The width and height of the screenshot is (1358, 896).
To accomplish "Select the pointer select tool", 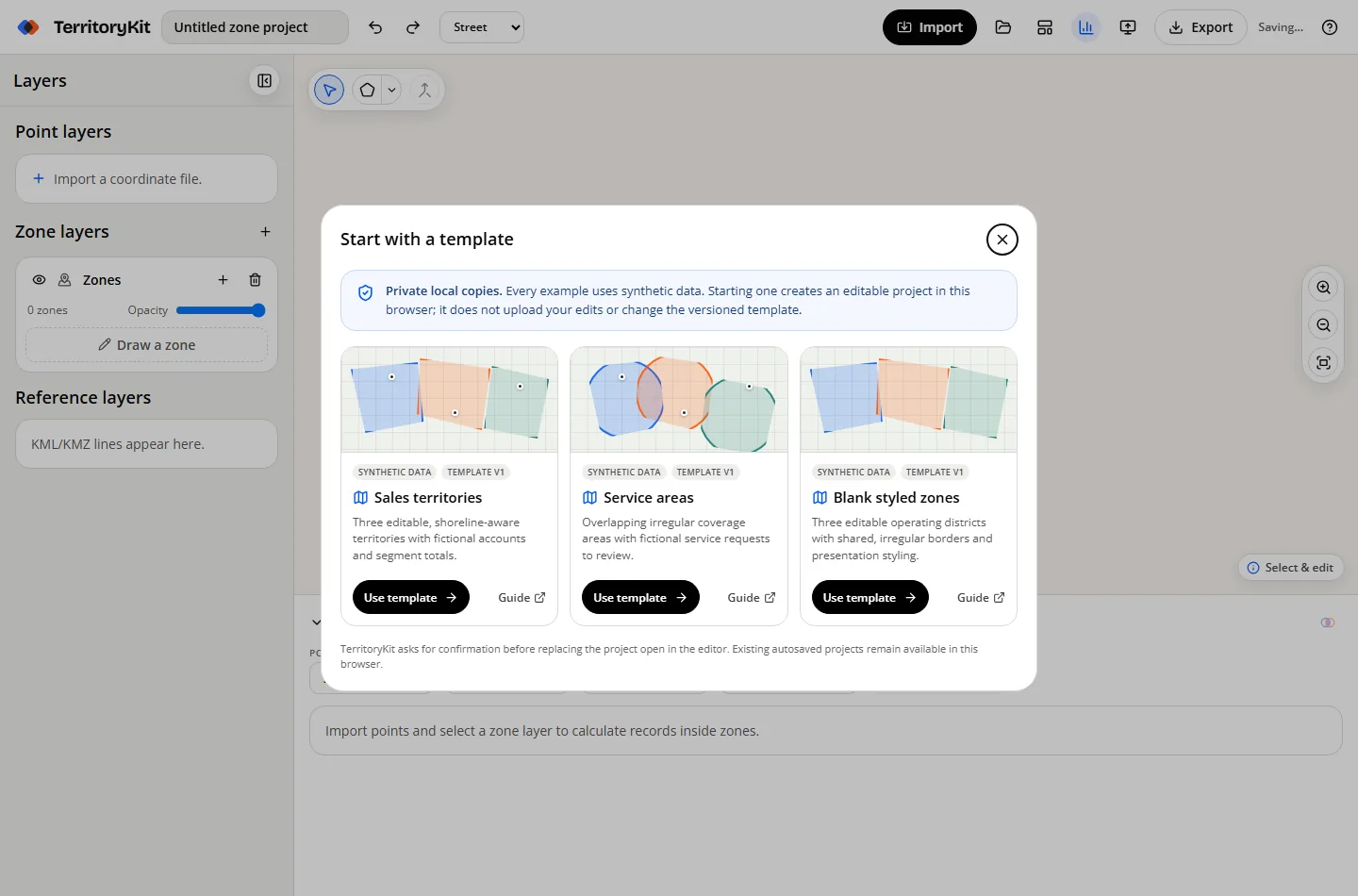I will [x=329, y=91].
